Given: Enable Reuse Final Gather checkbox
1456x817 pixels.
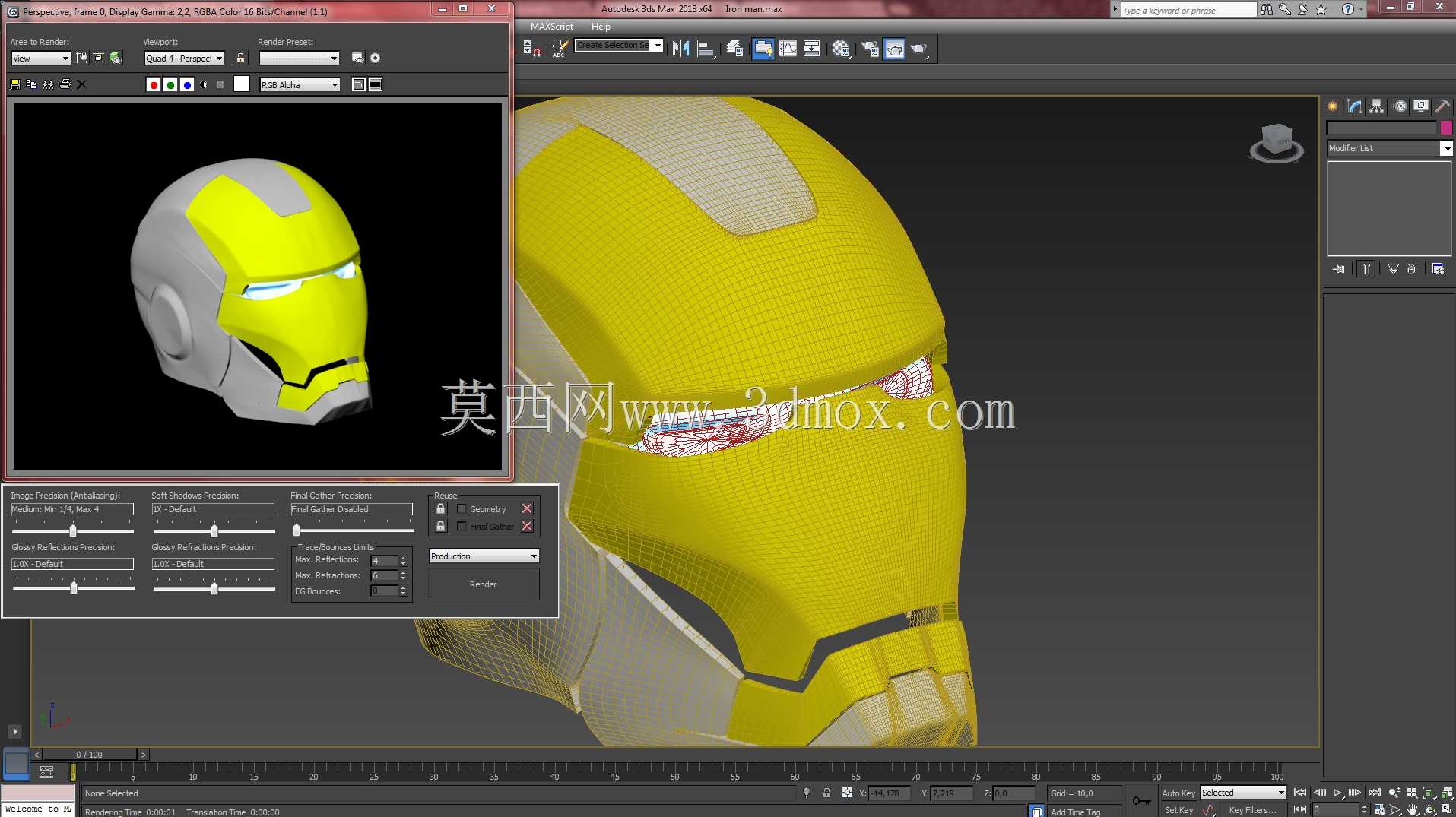Looking at the screenshot, I should pos(462,526).
